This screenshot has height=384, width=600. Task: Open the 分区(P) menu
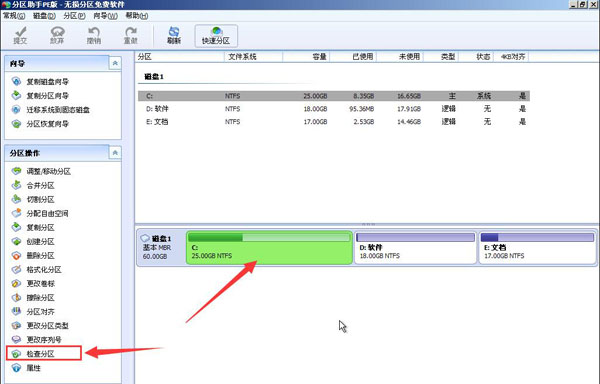click(x=74, y=16)
